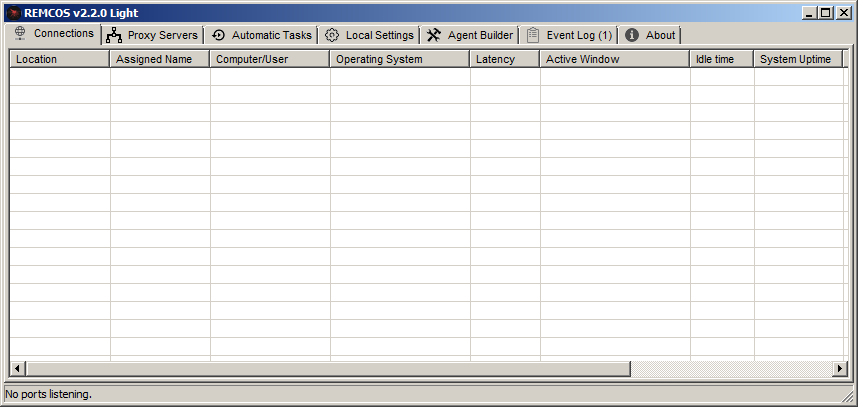This screenshot has width=858, height=407.
Task: Click the globe icon on Connections tab
Action: coord(20,33)
